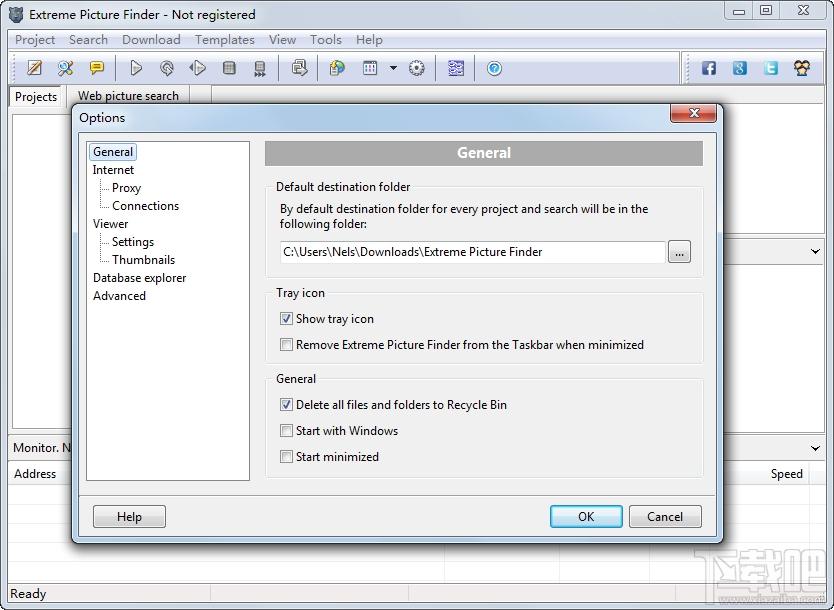Click the stop square toolbar icon
Image resolution: width=834 pixels, height=610 pixels.
tap(229, 68)
